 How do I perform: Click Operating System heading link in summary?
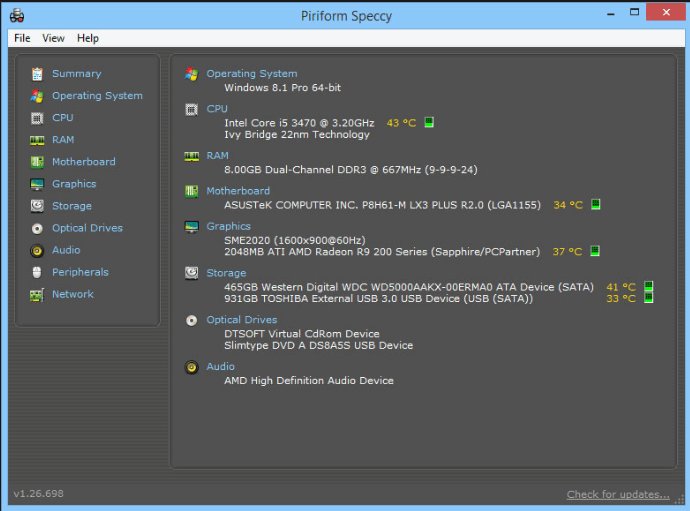[x=252, y=74]
